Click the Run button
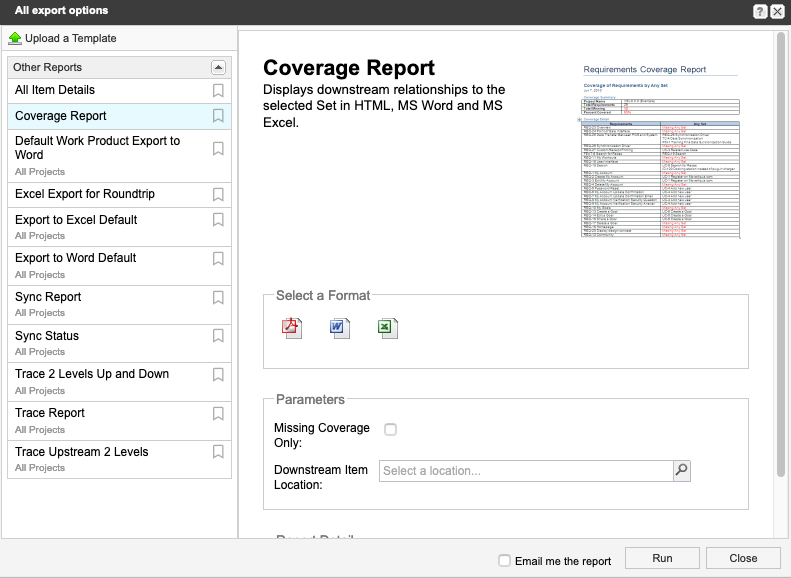 (662, 558)
